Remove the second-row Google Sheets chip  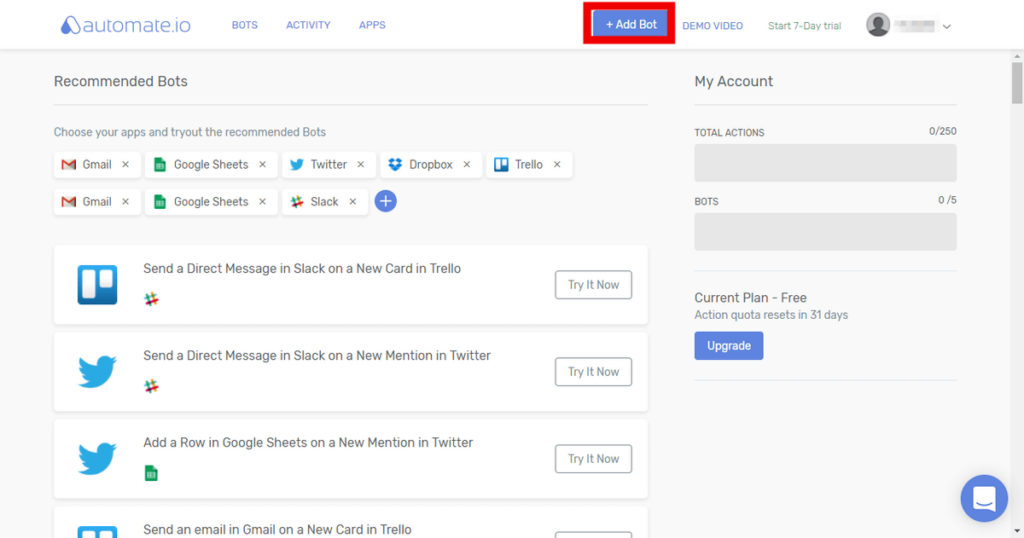pos(263,202)
